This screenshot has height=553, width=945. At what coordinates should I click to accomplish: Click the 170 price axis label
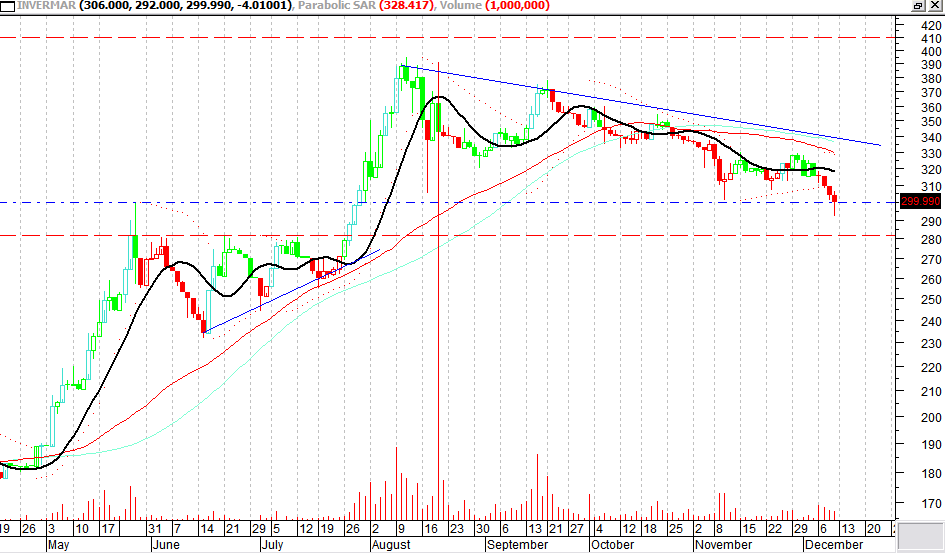[x=931, y=503]
